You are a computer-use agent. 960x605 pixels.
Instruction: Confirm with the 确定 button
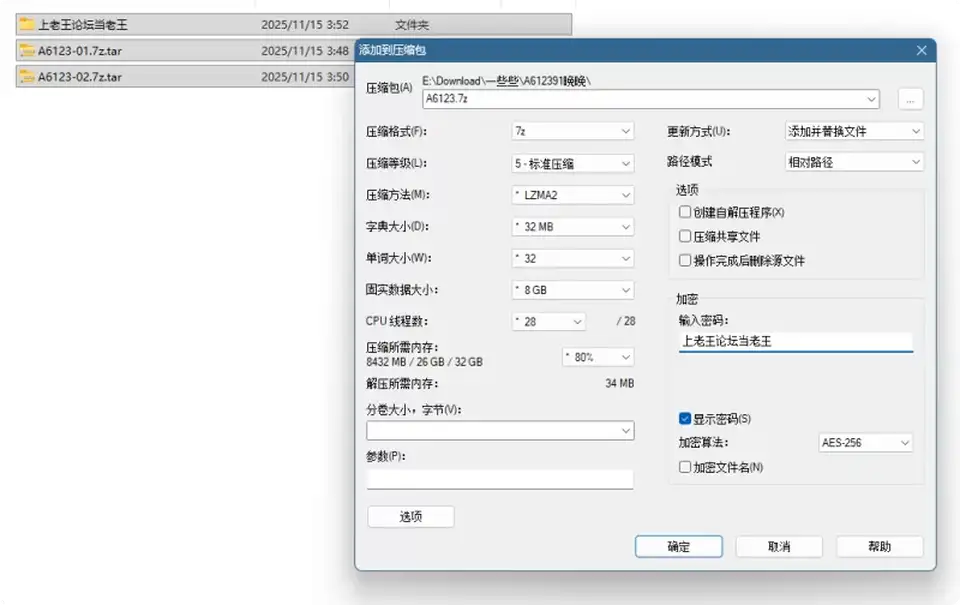click(678, 547)
